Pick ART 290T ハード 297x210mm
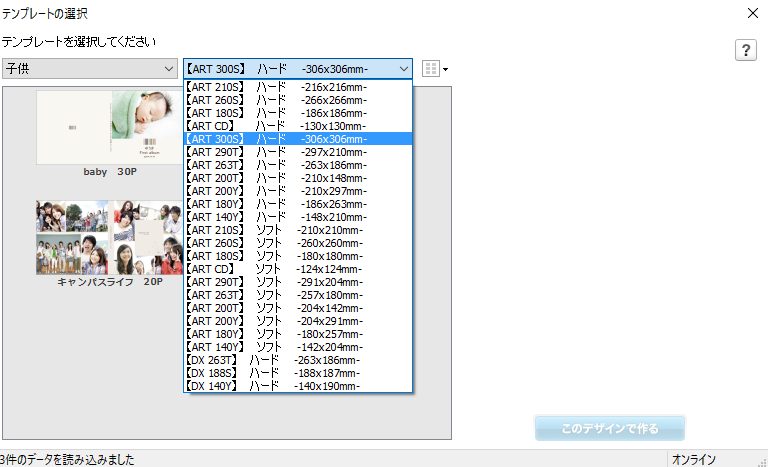Screen dimensions: 768x467 tap(298, 152)
